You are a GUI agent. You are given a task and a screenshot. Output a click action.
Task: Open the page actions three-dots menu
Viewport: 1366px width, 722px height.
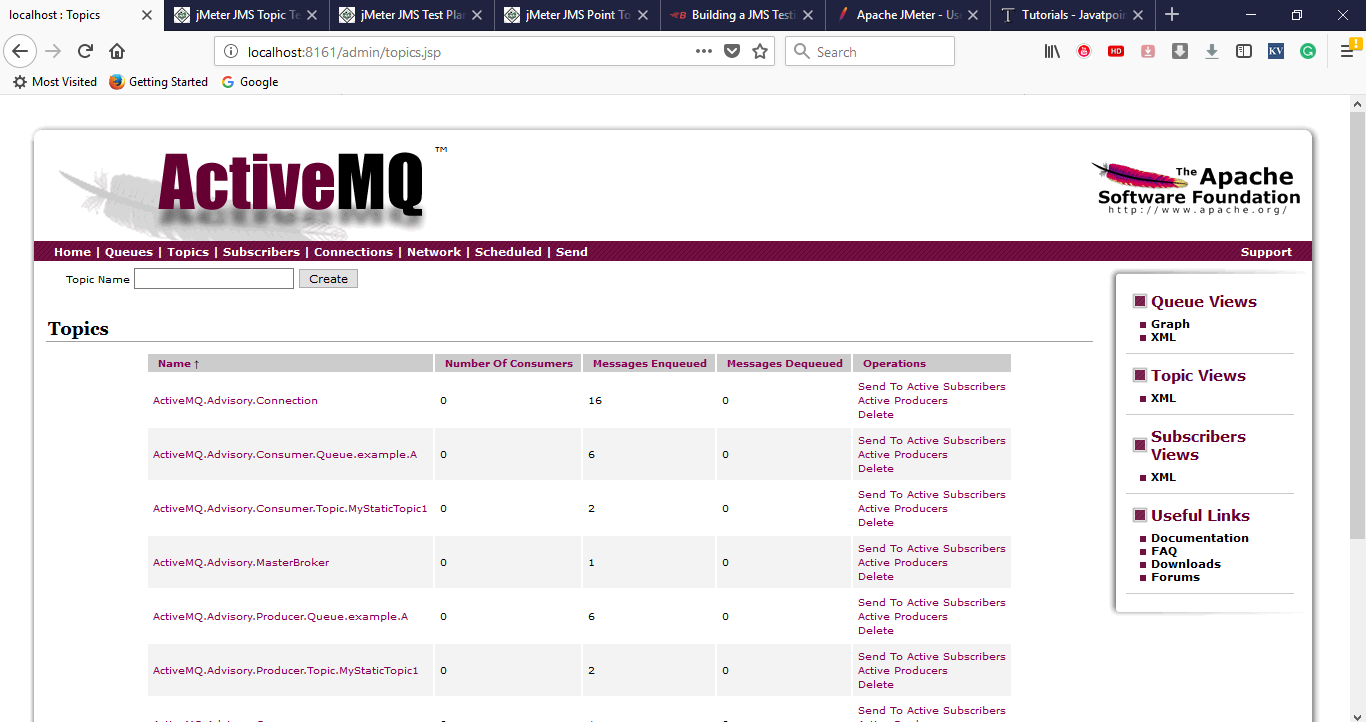pos(704,52)
